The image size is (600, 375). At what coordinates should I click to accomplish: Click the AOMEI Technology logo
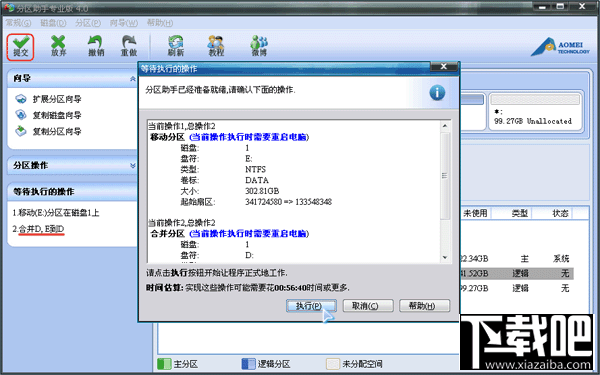[x=560, y=47]
